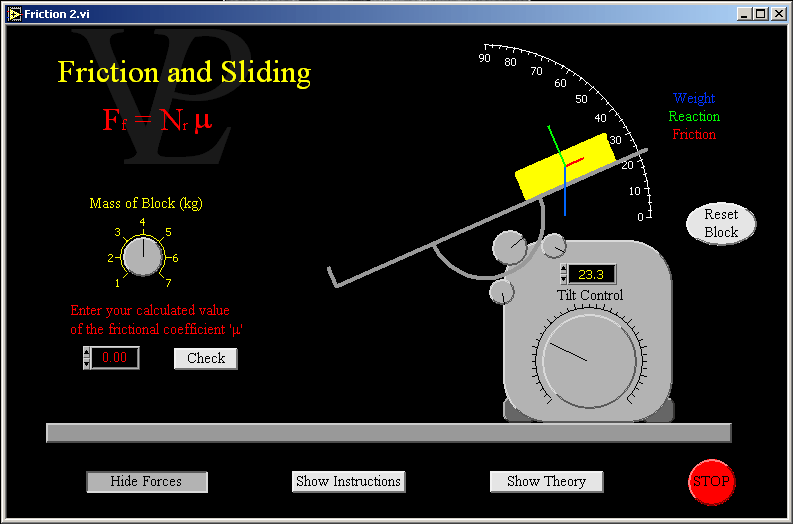Screen dimensions: 793x524
Task: Click the top-right roller under the ramp
Action: [x=553, y=245]
